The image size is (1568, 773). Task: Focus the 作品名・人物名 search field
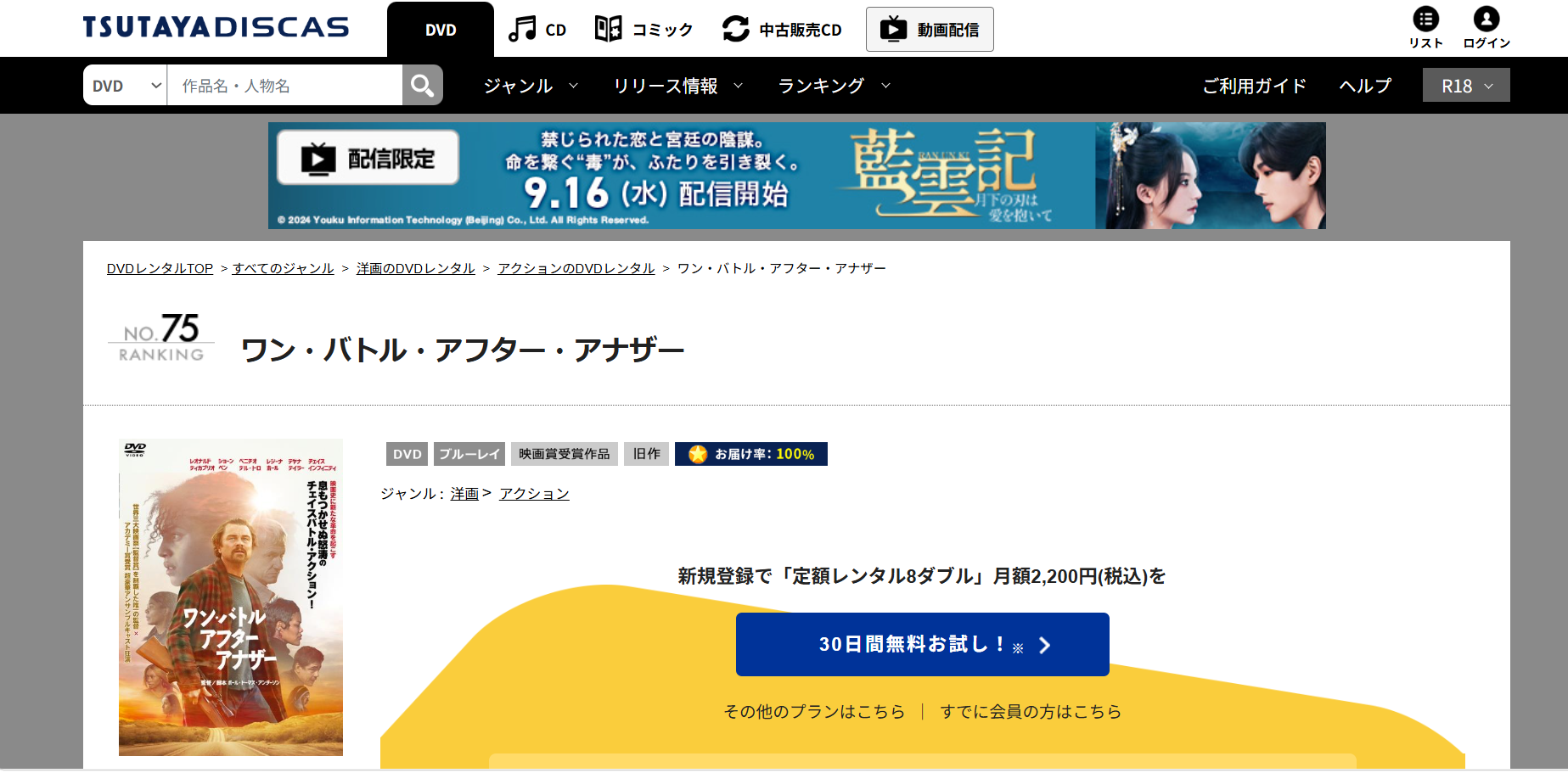point(284,85)
